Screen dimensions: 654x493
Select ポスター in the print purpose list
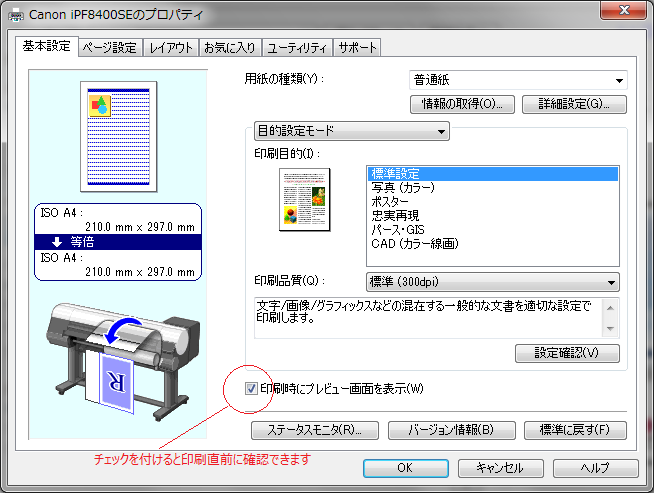[493, 202]
